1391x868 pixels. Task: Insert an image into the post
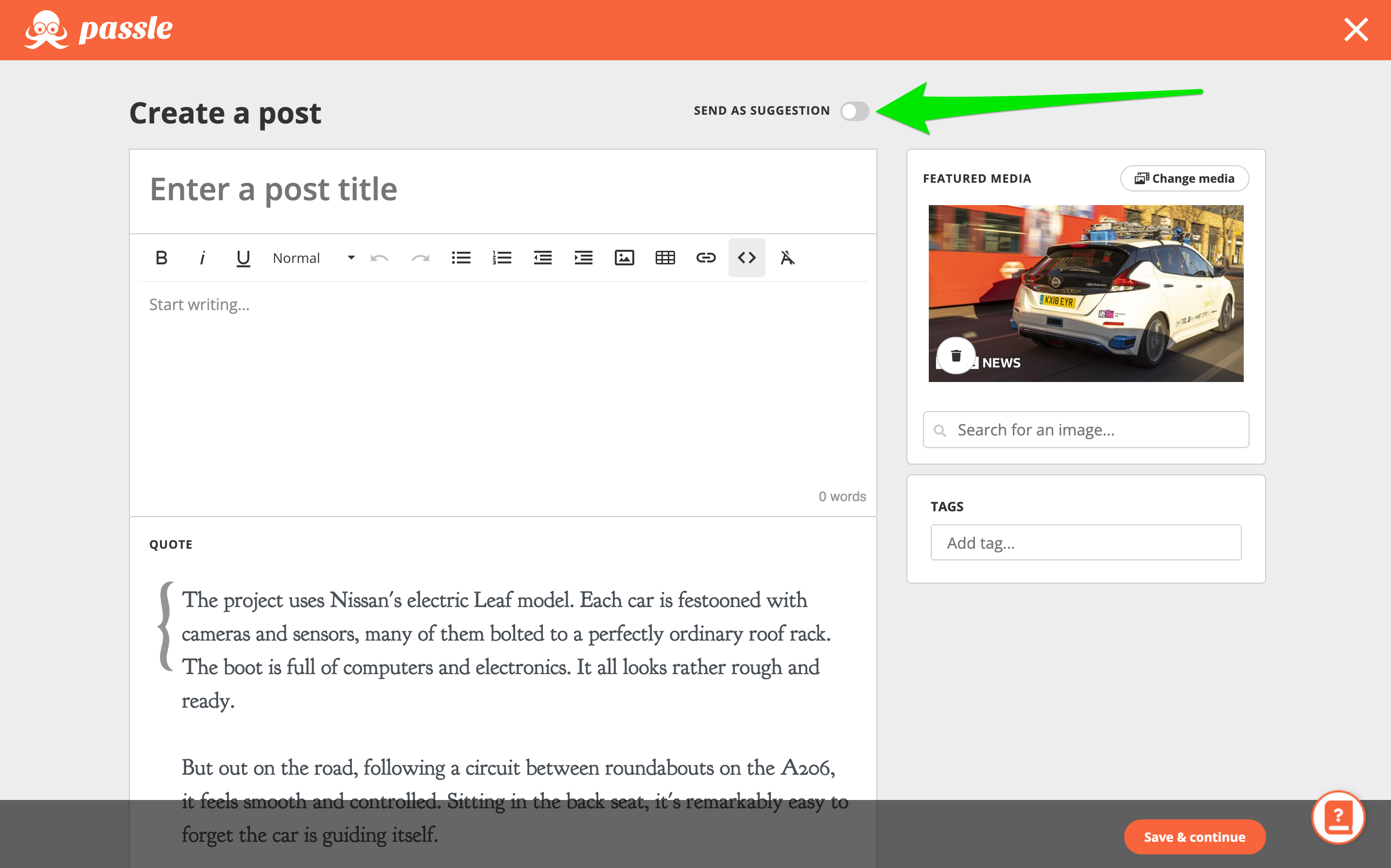(x=624, y=258)
